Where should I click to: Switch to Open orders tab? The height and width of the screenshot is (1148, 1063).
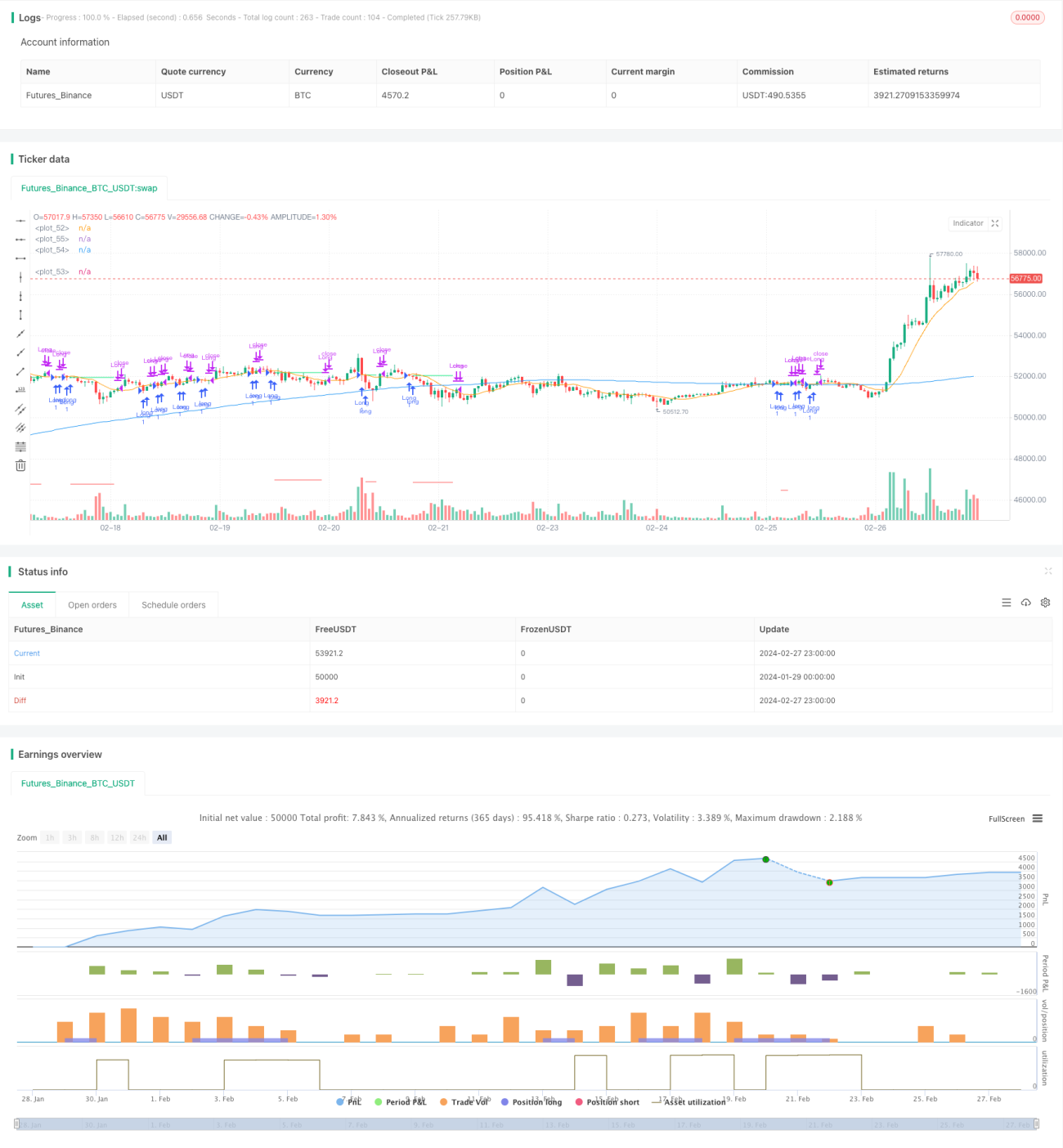point(92,605)
